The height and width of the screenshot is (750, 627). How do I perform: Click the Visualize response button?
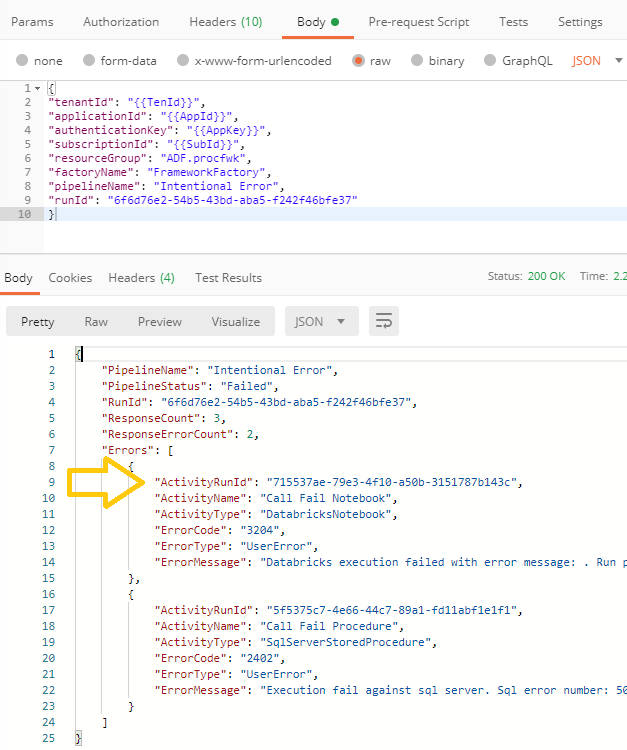click(x=235, y=321)
